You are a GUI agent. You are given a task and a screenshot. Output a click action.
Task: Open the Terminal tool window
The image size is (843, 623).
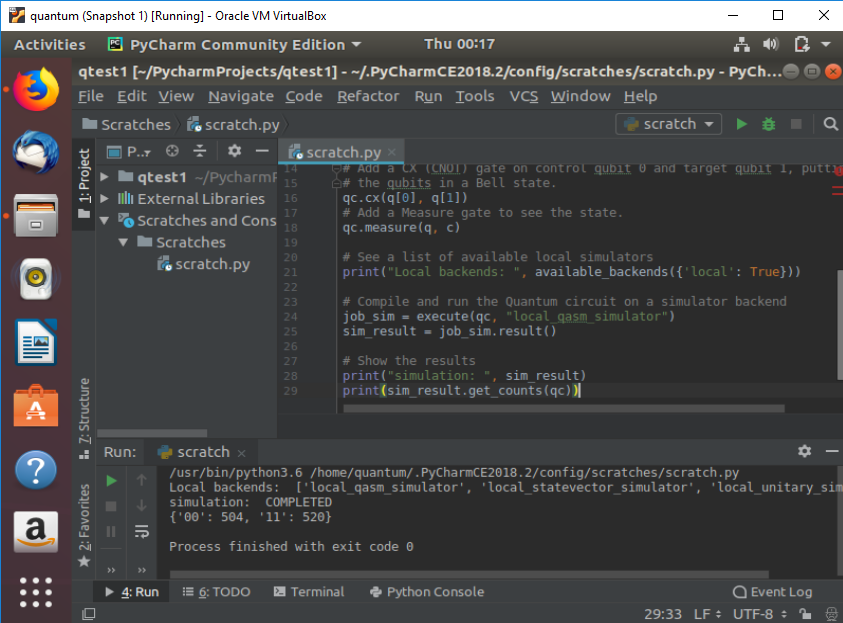309,592
